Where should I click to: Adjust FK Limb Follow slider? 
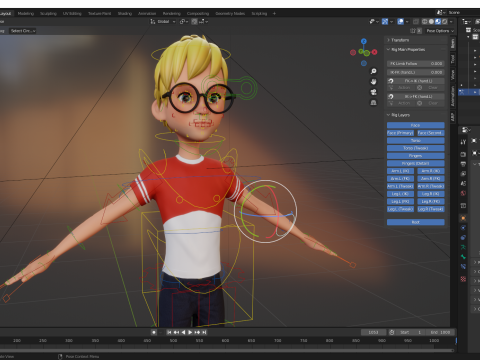coord(416,63)
